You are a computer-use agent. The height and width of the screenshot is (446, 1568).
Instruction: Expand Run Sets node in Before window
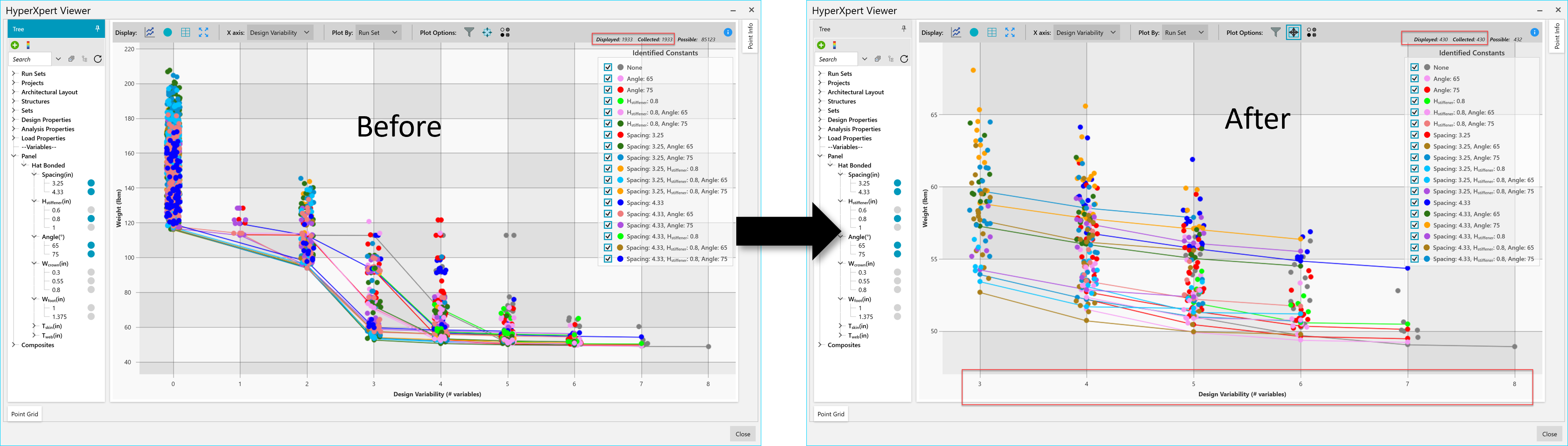[x=13, y=74]
